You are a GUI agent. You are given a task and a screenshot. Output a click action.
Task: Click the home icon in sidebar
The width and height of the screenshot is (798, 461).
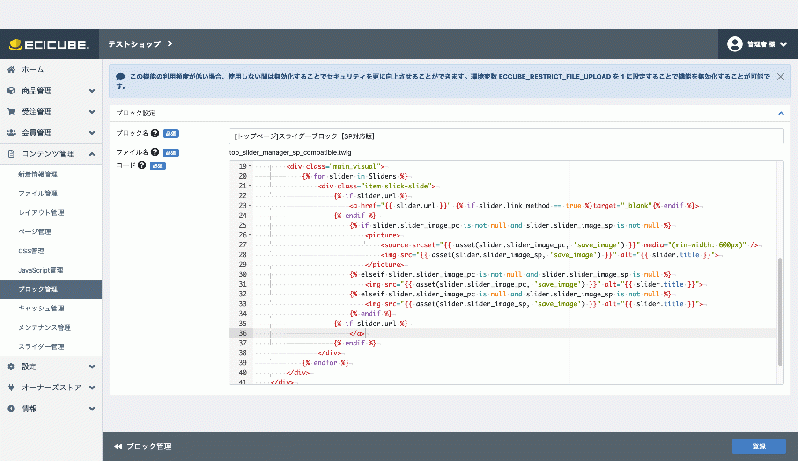point(11,69)
